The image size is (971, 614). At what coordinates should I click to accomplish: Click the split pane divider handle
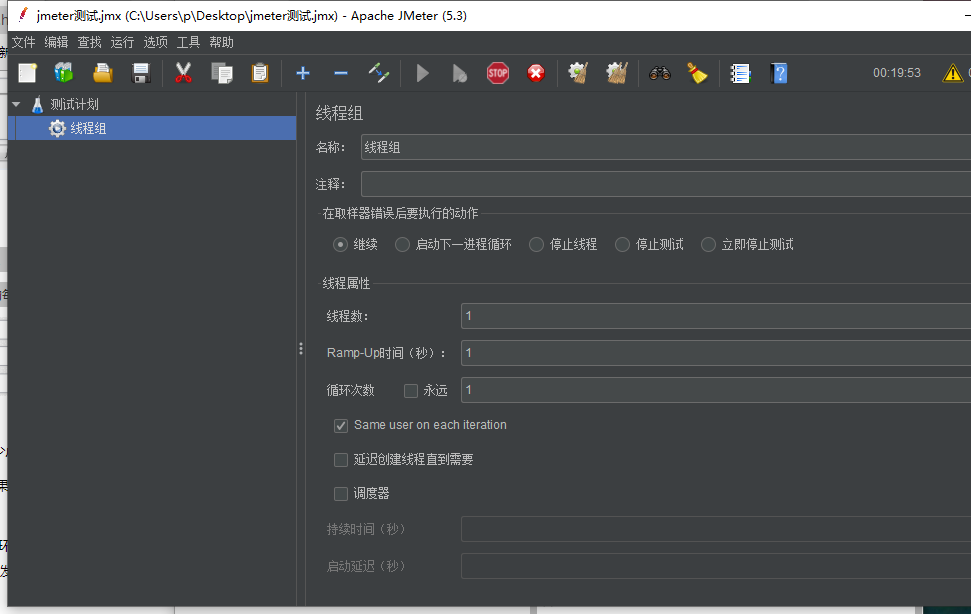(301, 349)
